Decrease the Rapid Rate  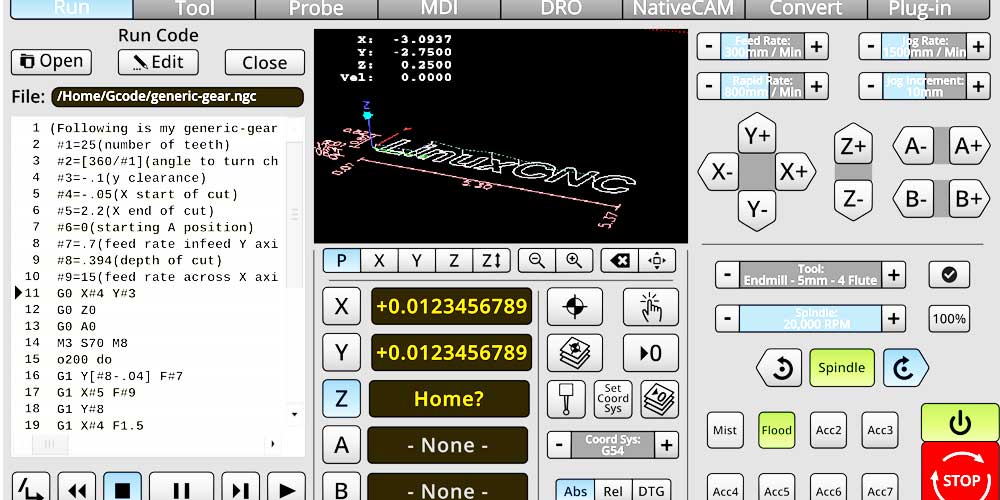pyautogui.click(x=709, y=86)
